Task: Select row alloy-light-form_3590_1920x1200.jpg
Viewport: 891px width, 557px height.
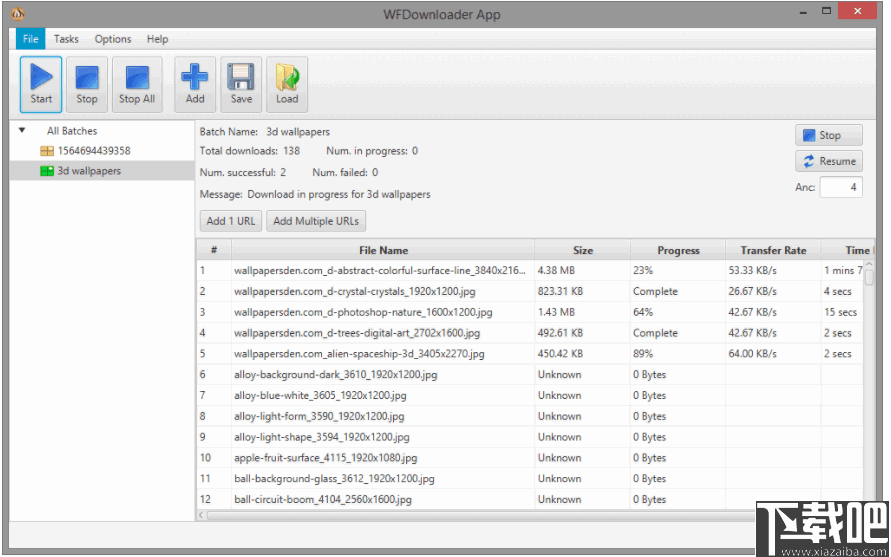Action: [x=530, y=416]
